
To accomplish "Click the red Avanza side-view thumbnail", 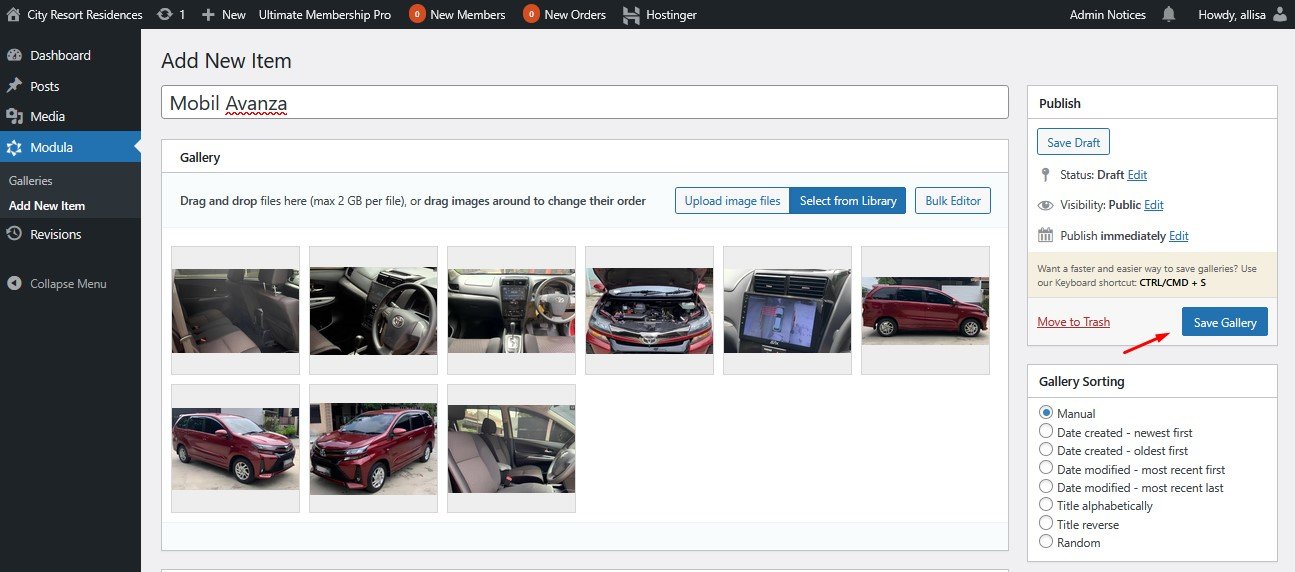I will [925, 310].
